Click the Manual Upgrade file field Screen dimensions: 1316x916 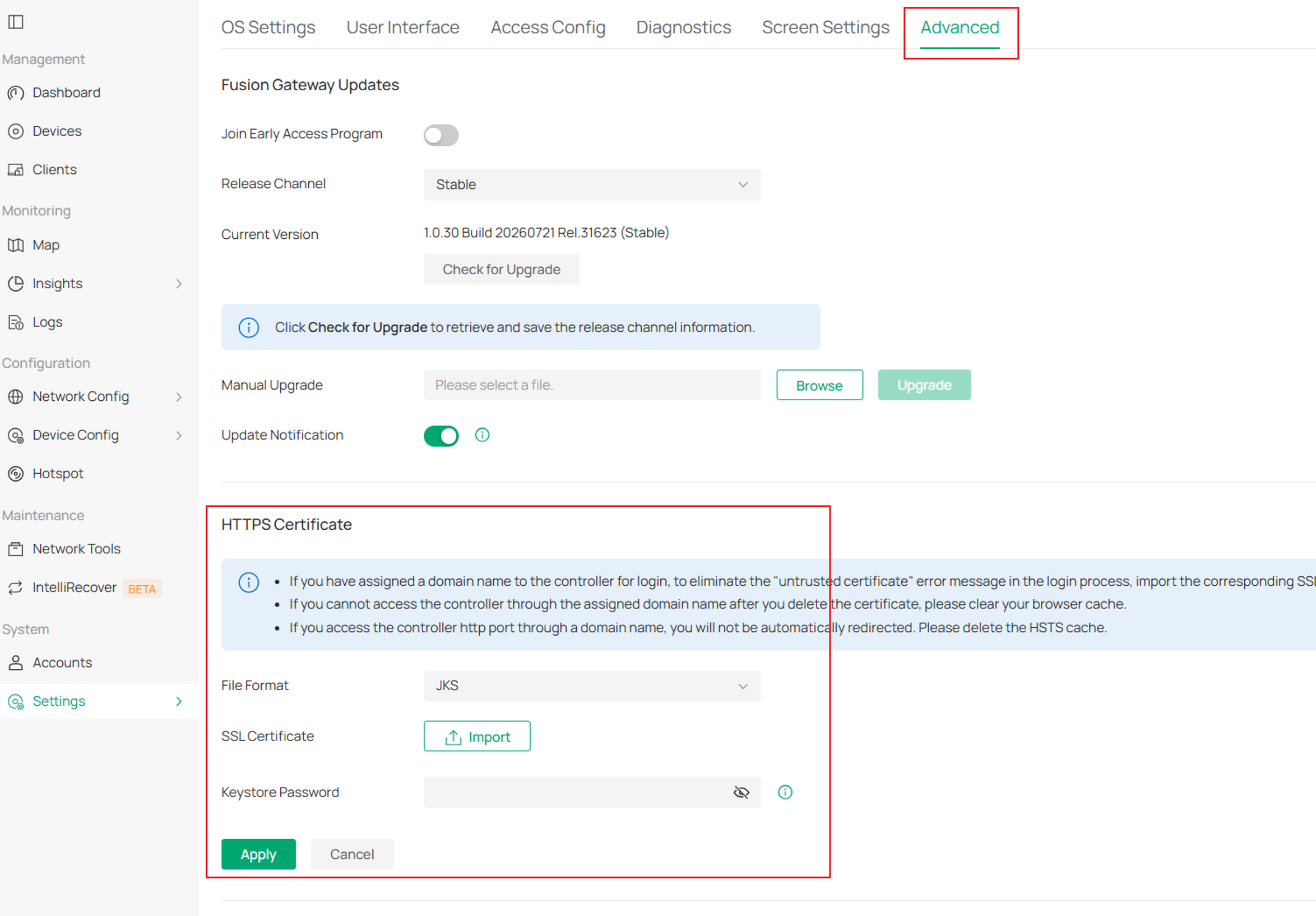pyautogui.click(x=592, y=385)
